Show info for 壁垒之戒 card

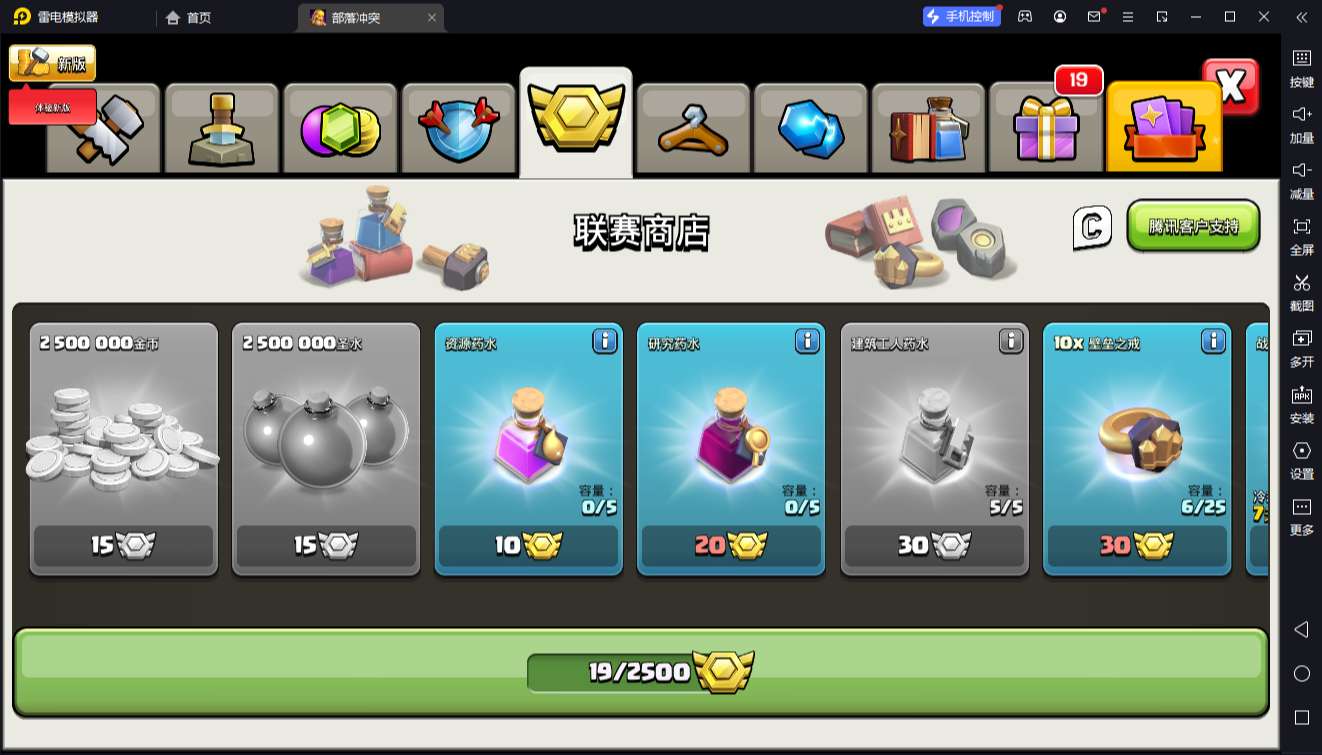click(x=1213, y=341)
